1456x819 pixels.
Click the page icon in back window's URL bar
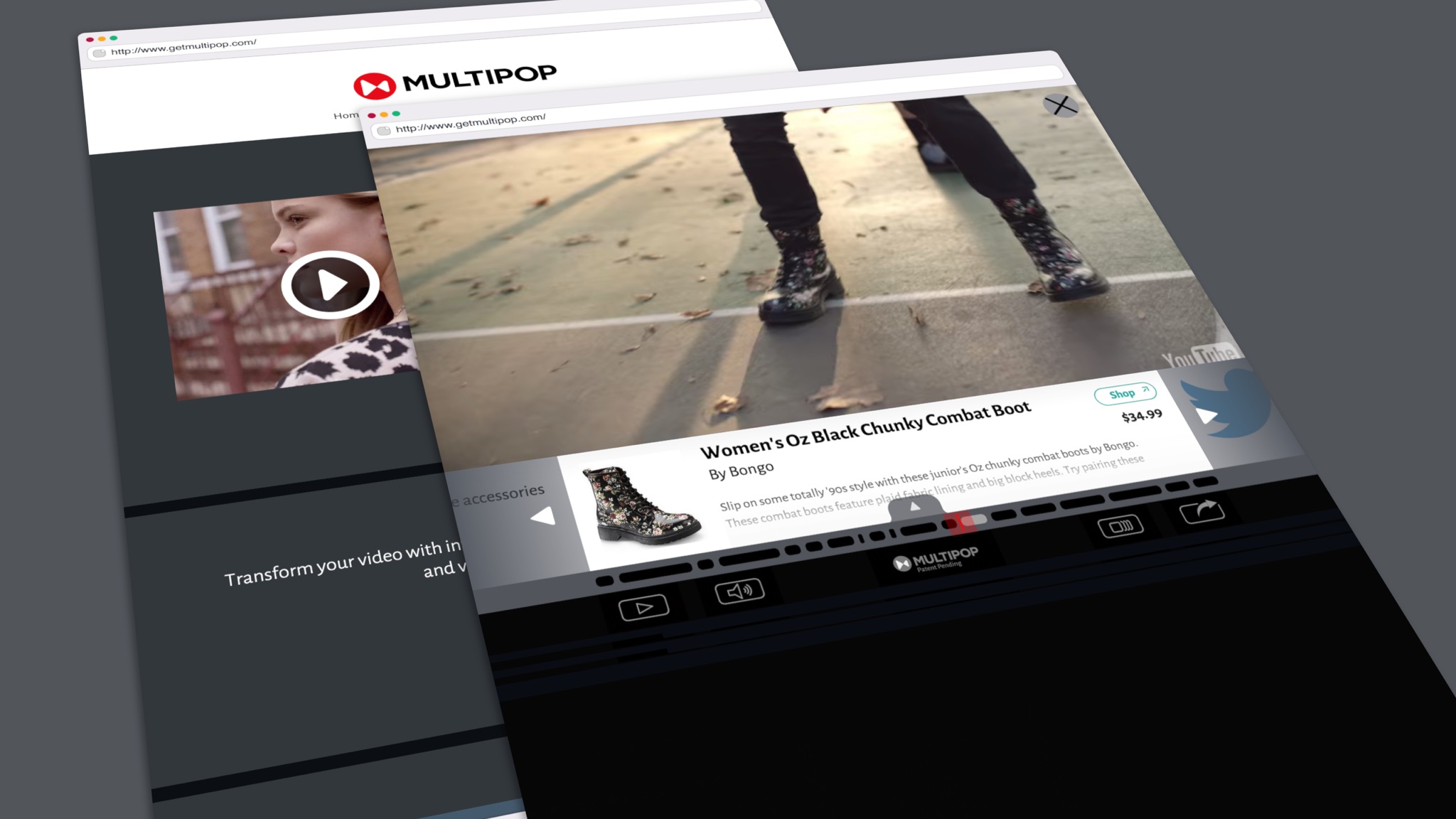(x=99, y=53)
